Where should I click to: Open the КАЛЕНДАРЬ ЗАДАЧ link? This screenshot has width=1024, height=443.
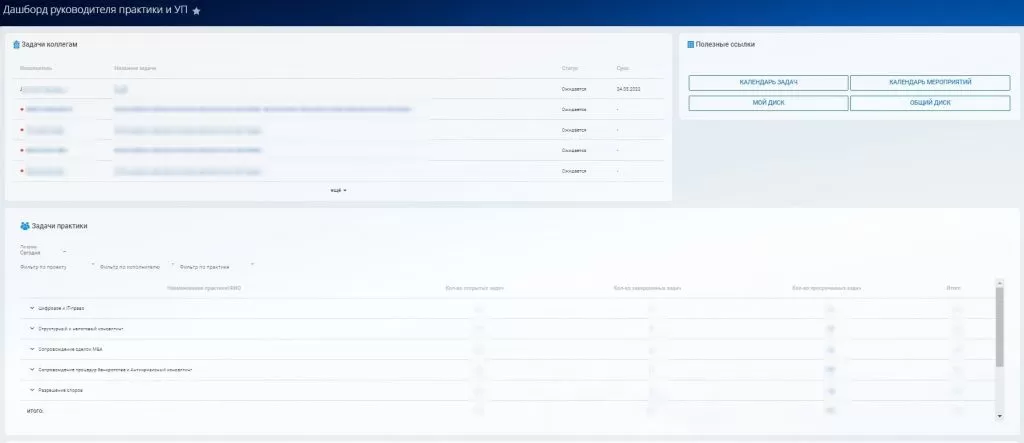tap(768, 83)
